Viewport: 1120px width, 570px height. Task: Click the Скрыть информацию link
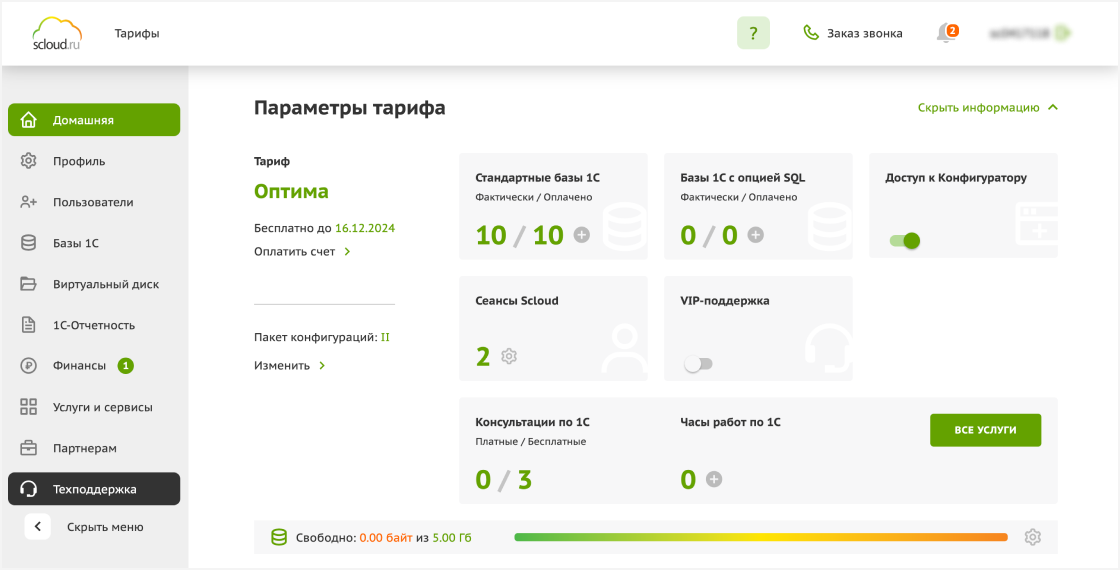click(979, 108)
